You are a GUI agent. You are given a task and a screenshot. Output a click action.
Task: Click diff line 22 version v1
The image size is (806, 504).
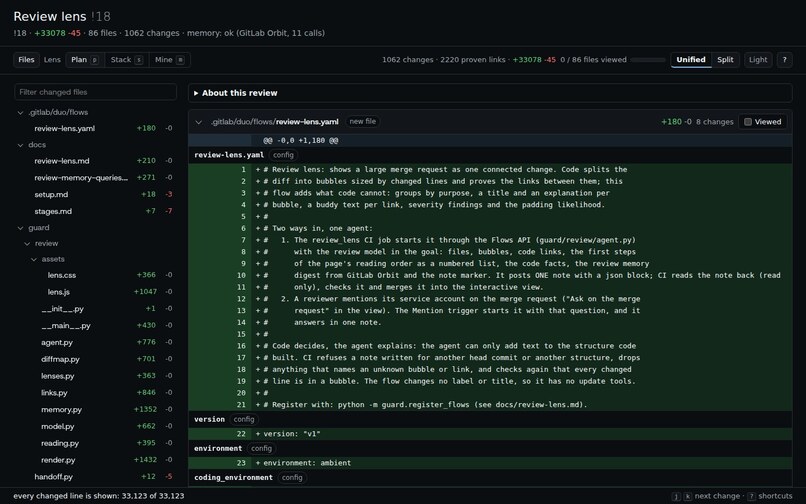490,434
